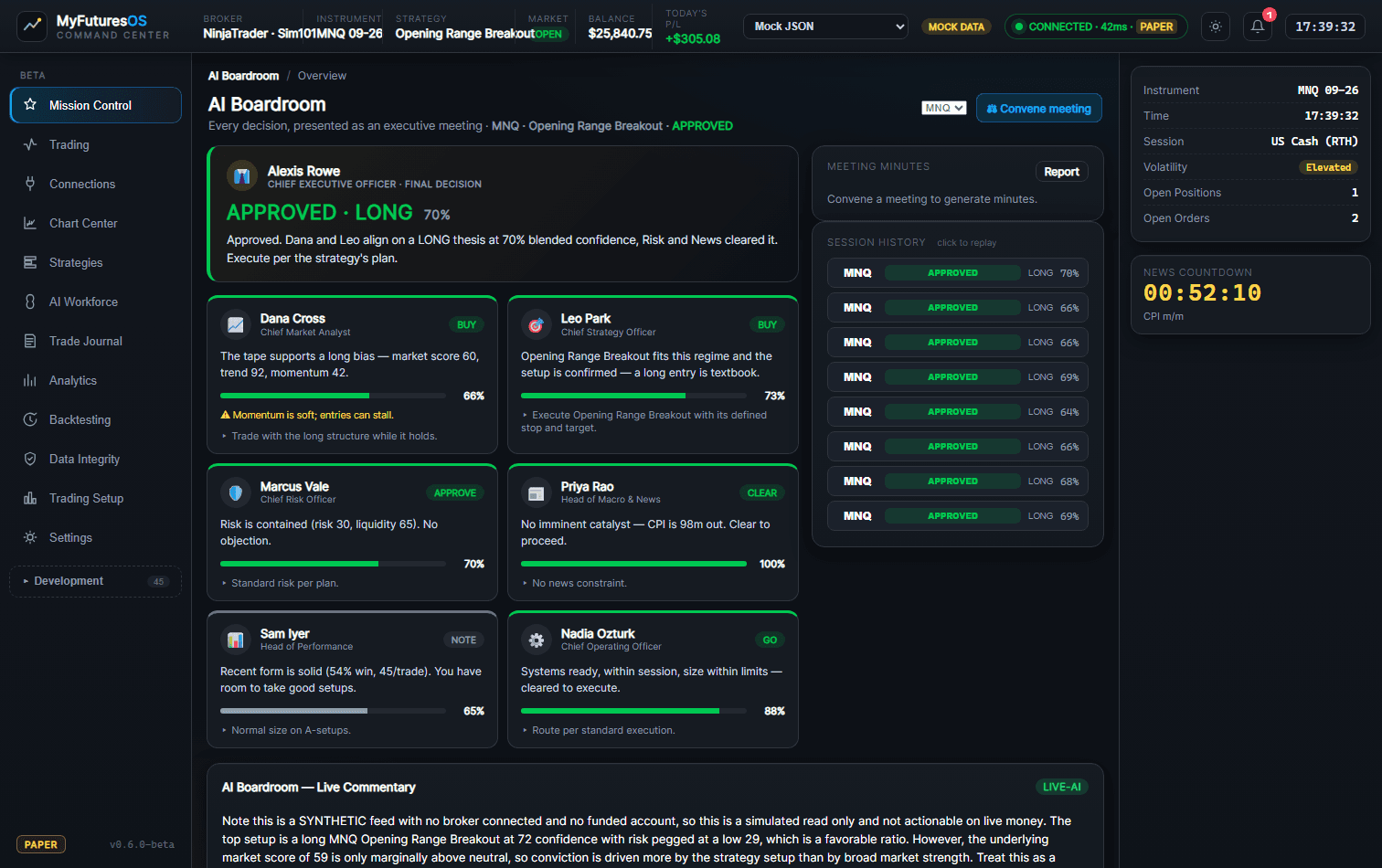Click the Trade Journal icon
This screenshot has height=868, width=1382.
click(x=30, y=341)
